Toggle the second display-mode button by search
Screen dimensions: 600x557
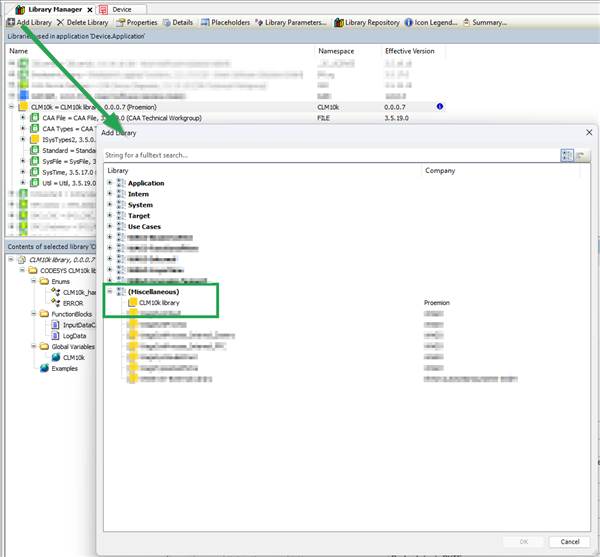pos(581,155)
